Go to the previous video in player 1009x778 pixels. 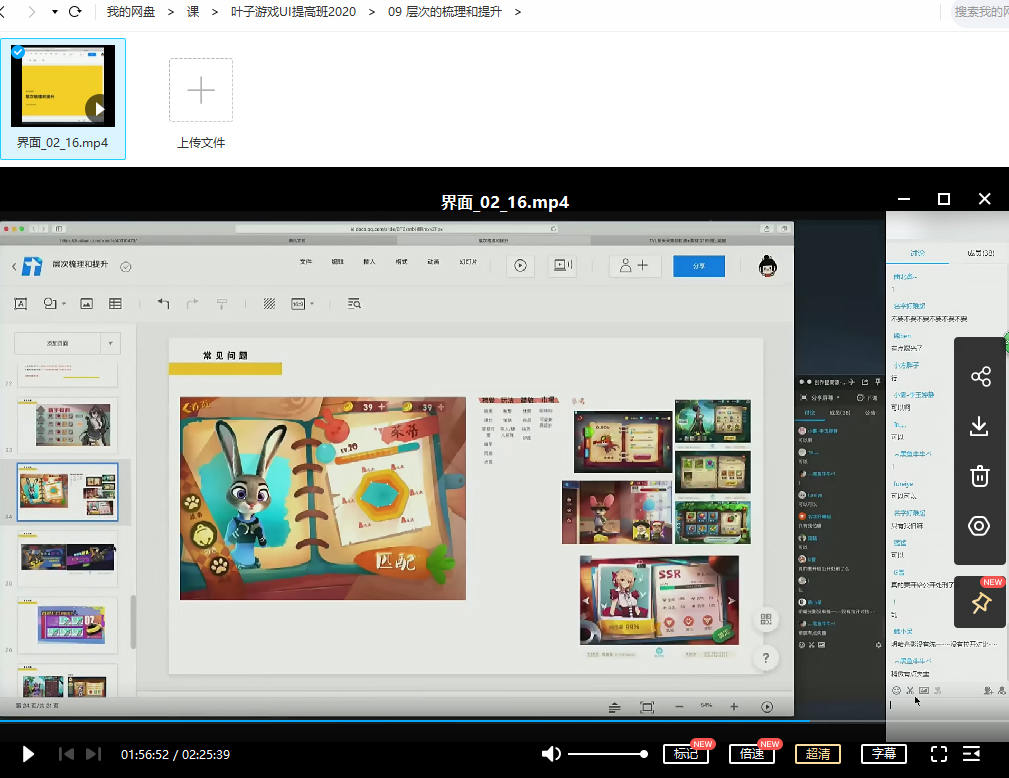[66, 754]
